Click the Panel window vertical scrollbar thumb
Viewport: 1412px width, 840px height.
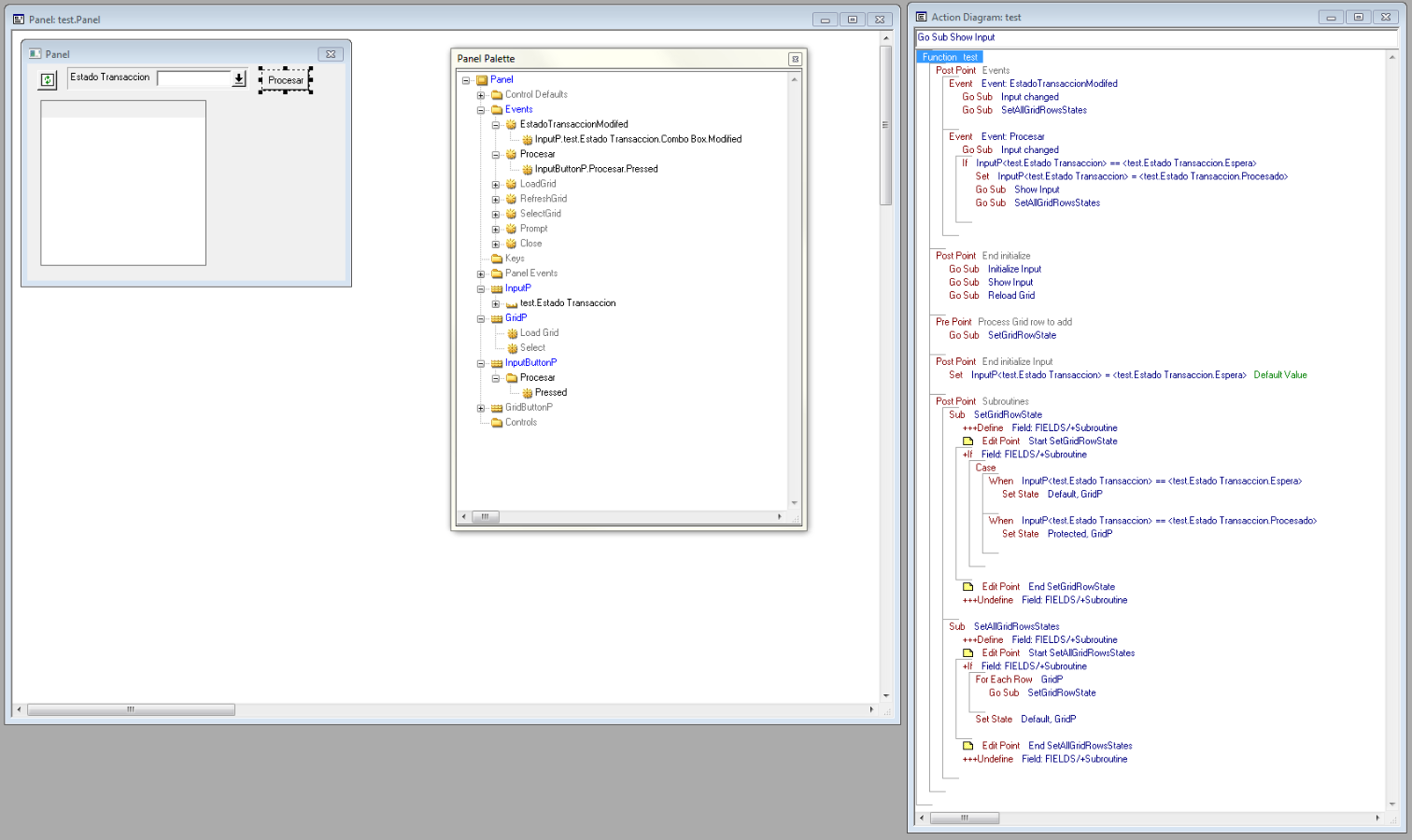886,125
